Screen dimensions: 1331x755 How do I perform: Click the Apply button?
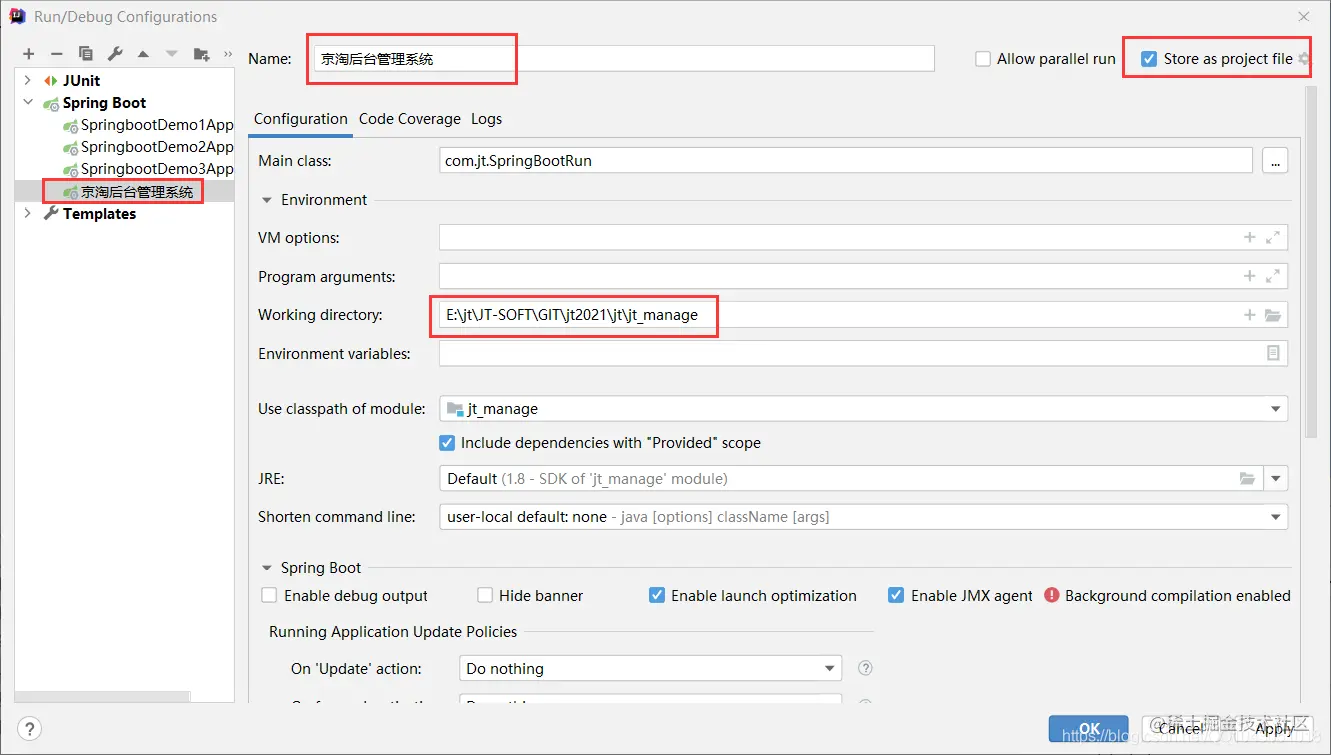pyautogui.click(x=1274, y=729)
